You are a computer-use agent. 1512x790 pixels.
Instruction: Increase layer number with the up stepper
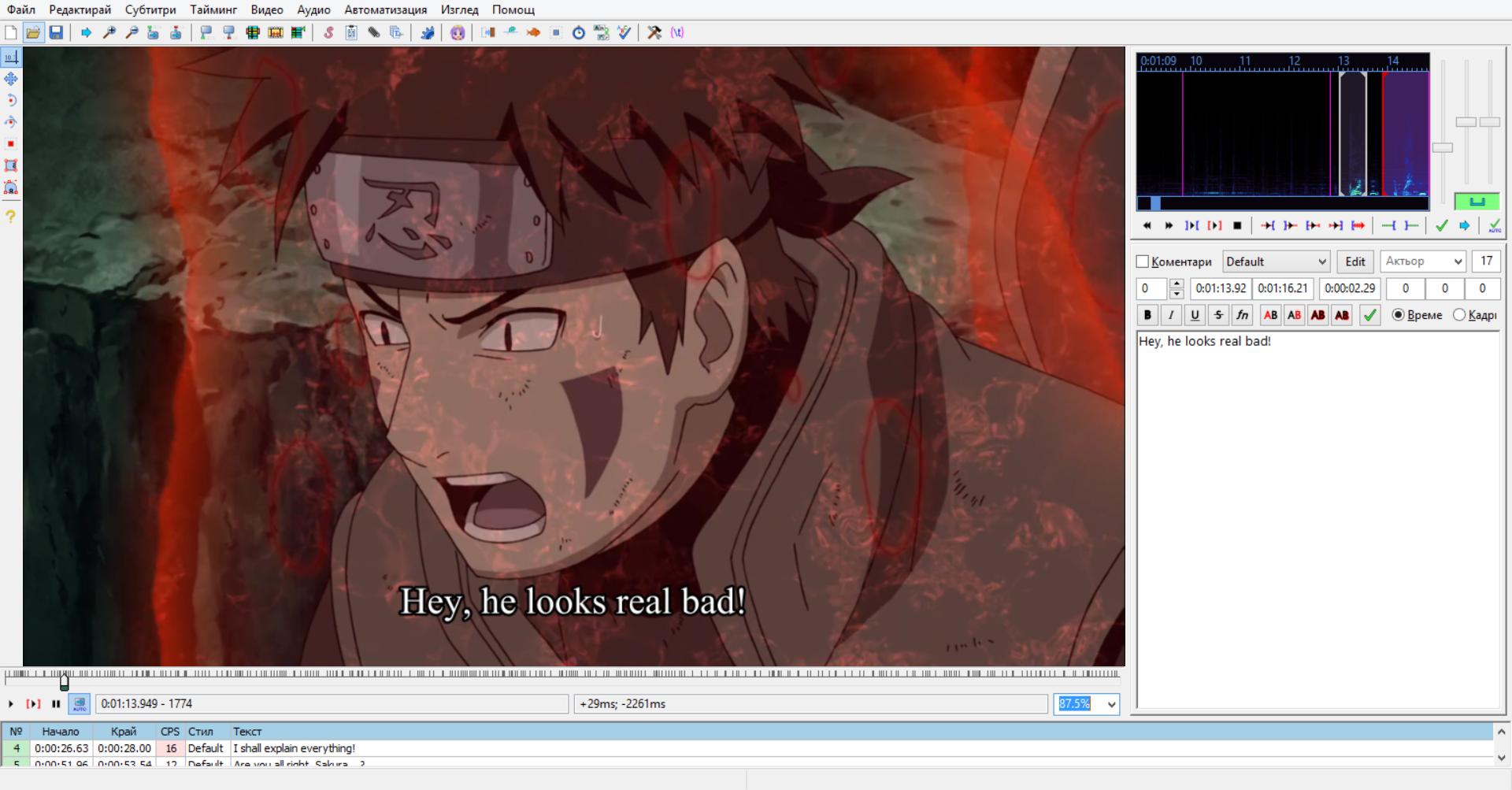tap(1177, 284)
